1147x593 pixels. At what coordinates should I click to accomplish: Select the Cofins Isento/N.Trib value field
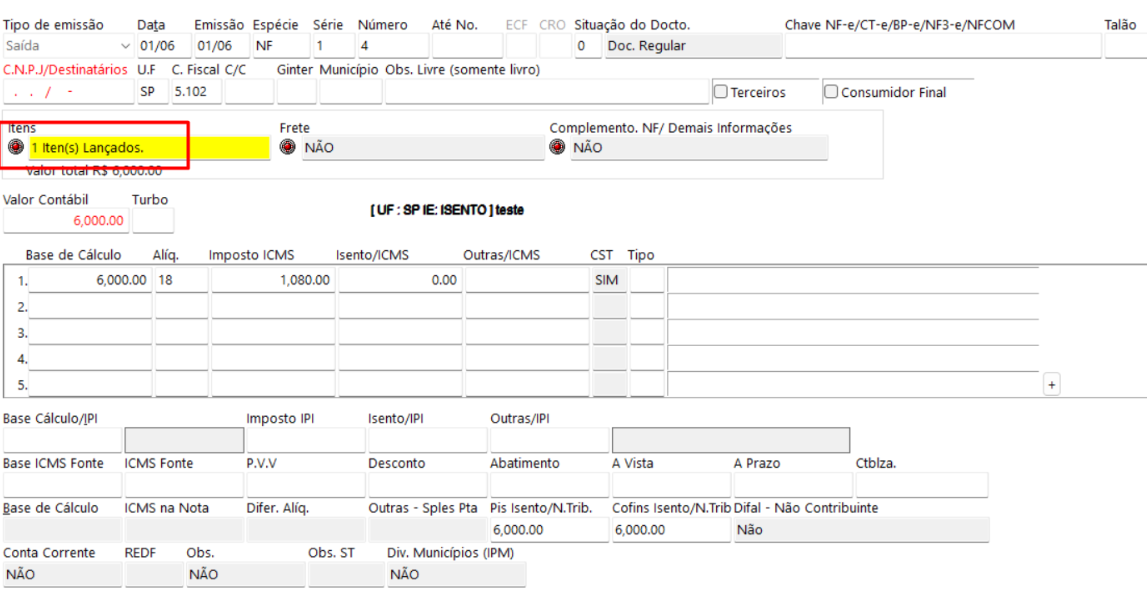(x=672, y=529)
